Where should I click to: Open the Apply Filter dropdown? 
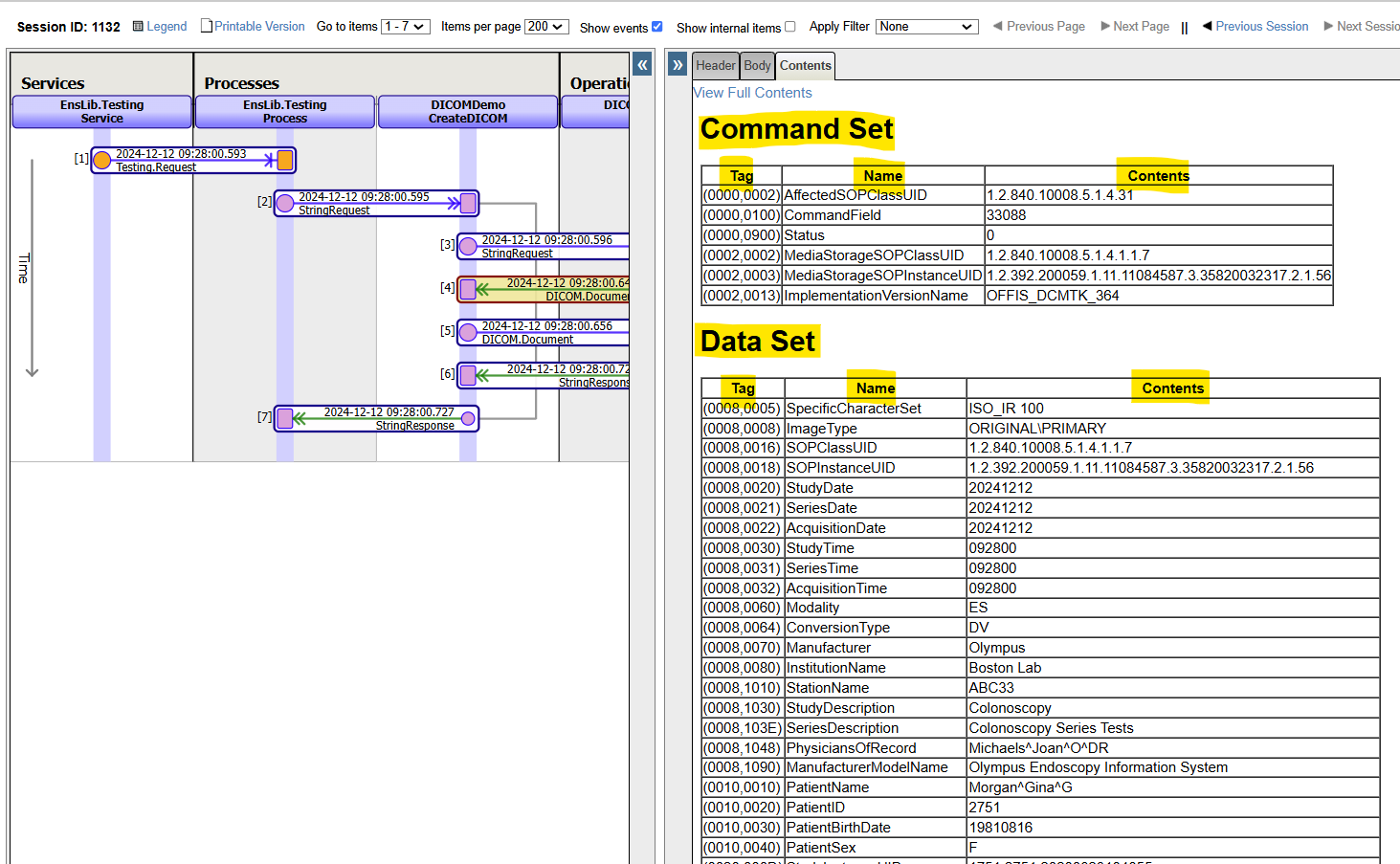click(x=927, y=27)
